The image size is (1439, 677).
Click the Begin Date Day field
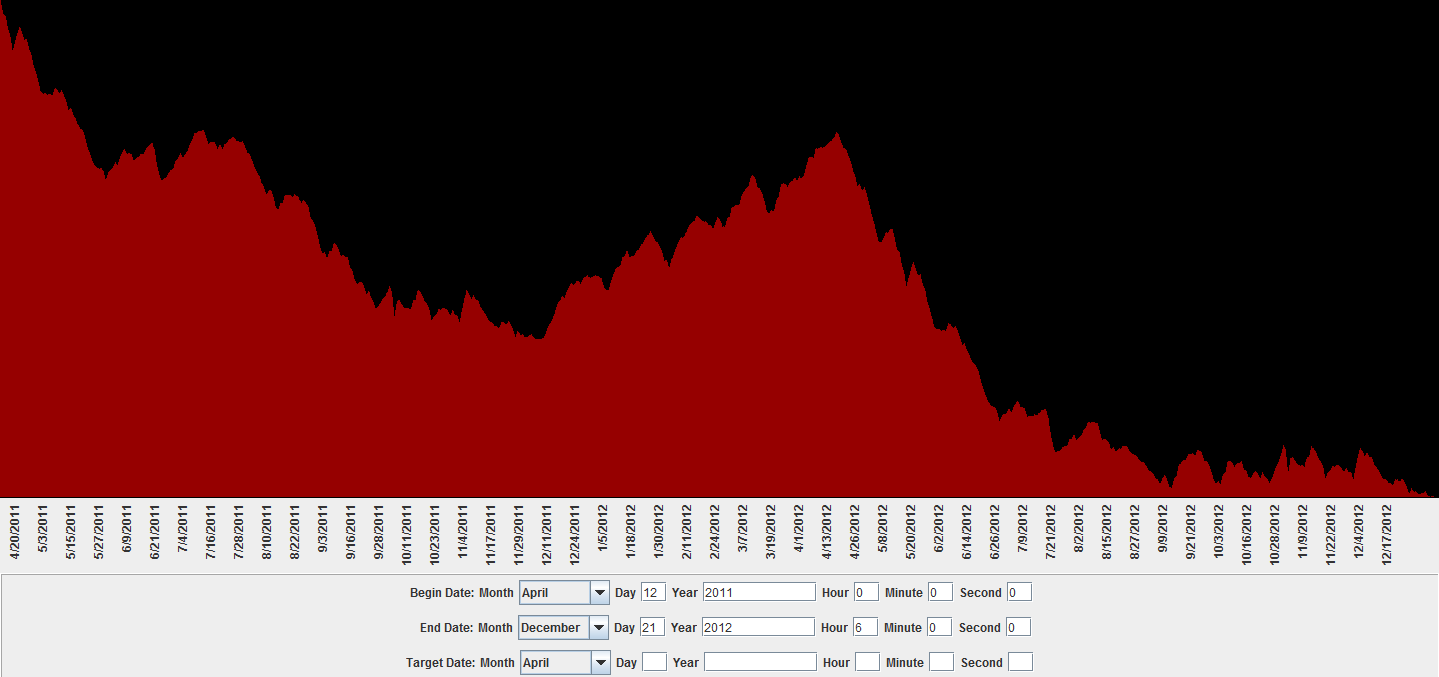pos(653,593)
